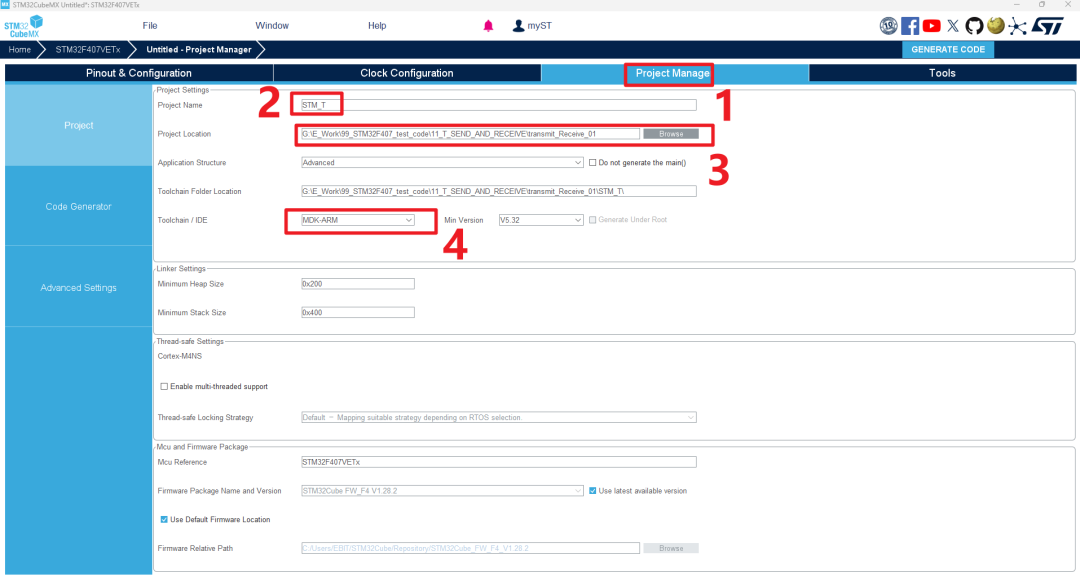Screen dimensions: 1080x578
Task: Click GENERATE CODE button
Action: pos(948,50)
